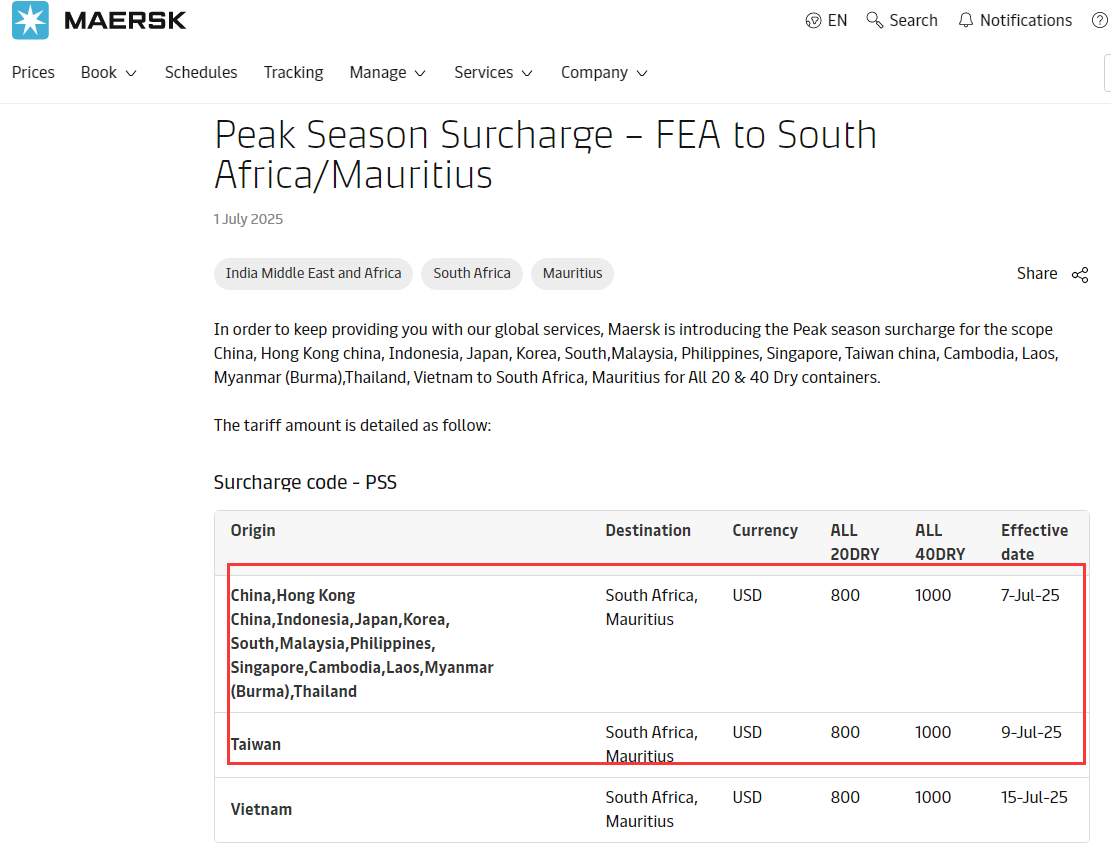The image size is (1111, 857).
Task: Click the Peak Season Surcharge page title
Action: tap(546, 154)
